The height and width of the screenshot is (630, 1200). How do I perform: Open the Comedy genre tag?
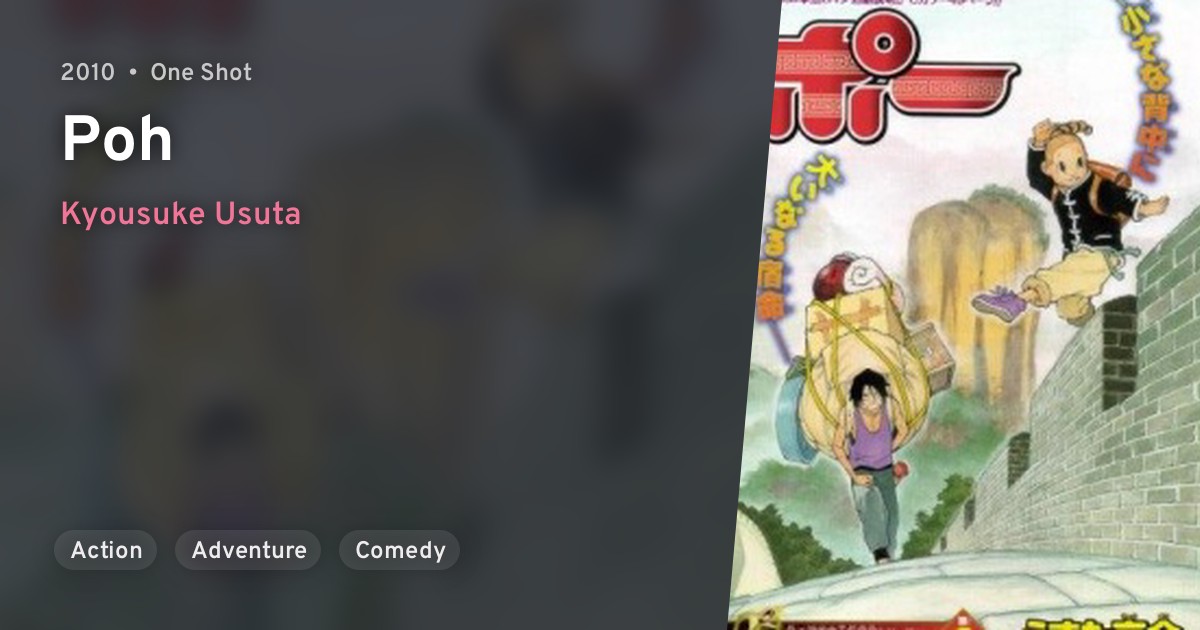399,550
